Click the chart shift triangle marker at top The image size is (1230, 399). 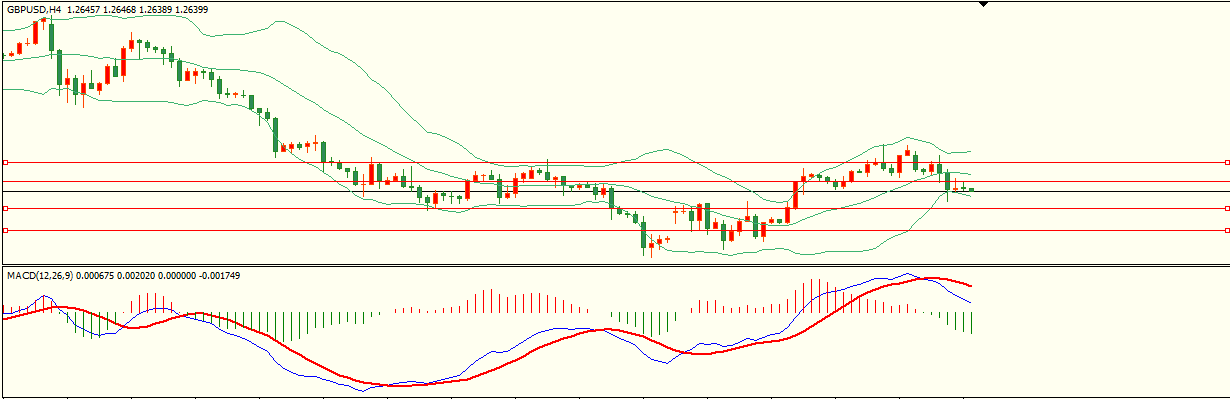tap(983, 4)
